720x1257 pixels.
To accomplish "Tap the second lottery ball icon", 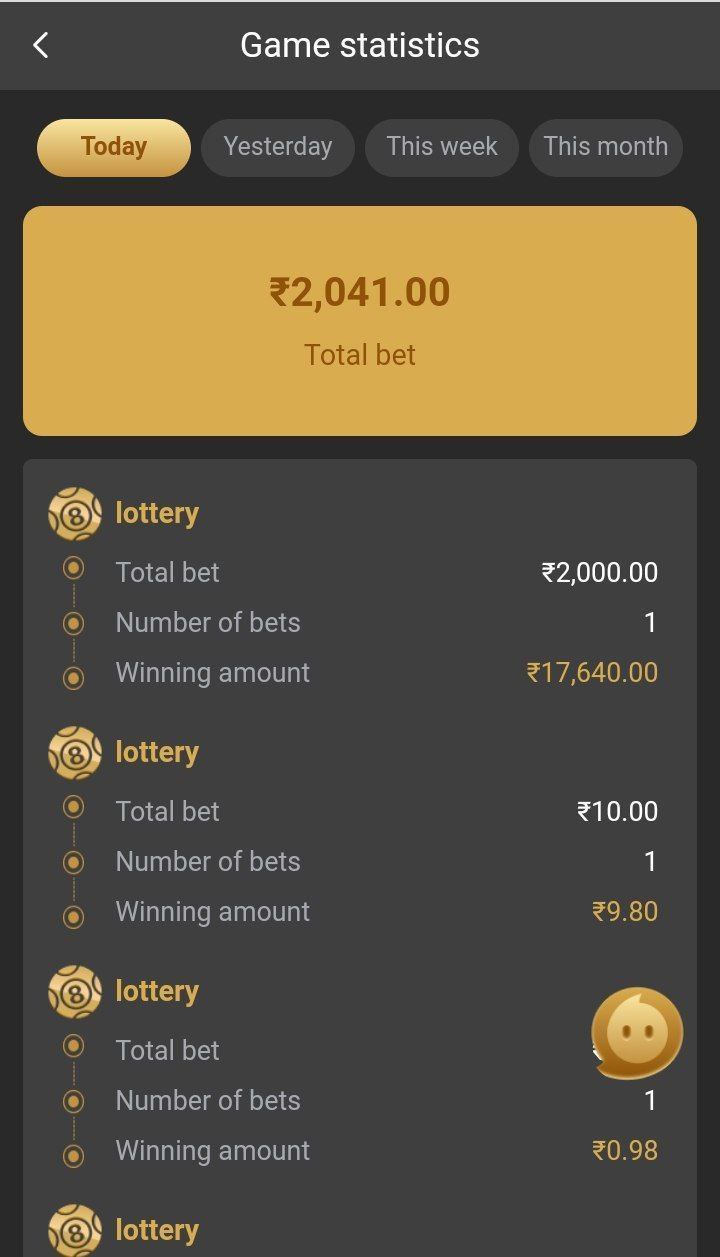I will click(x=75, y=753).
